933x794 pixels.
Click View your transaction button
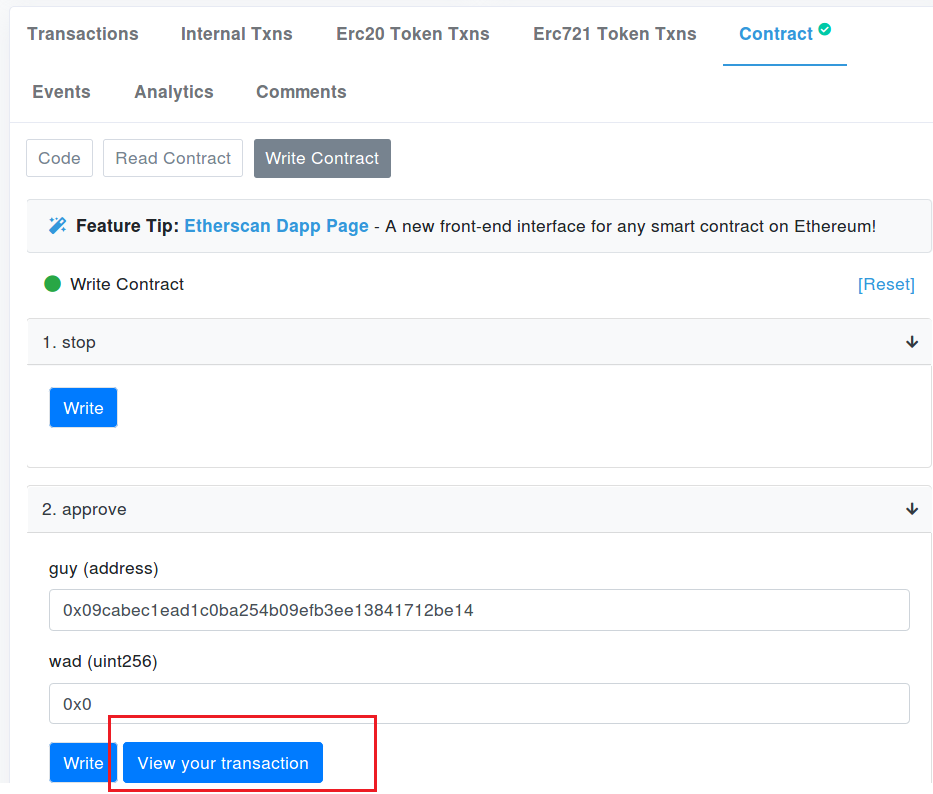[x=223, y=762]
